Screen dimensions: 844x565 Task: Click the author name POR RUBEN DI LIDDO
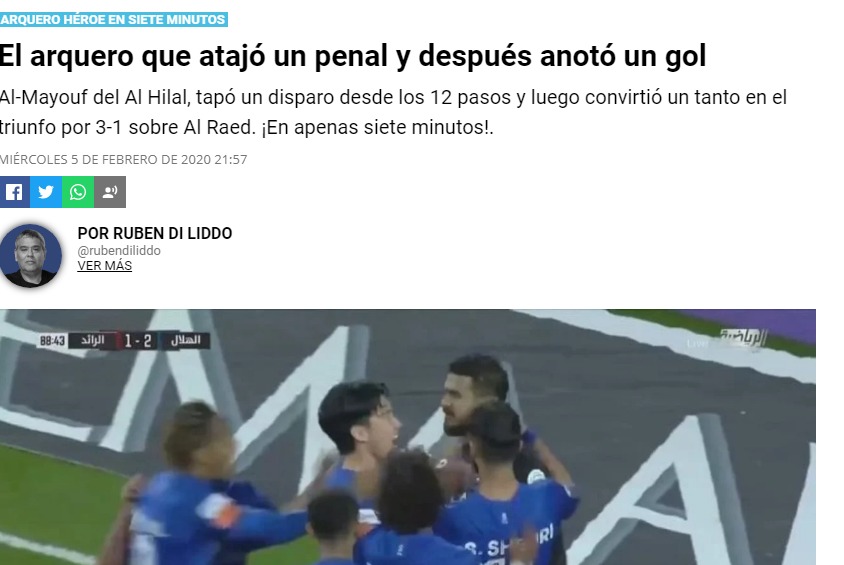pyautogui.click(x=155, y=233)
